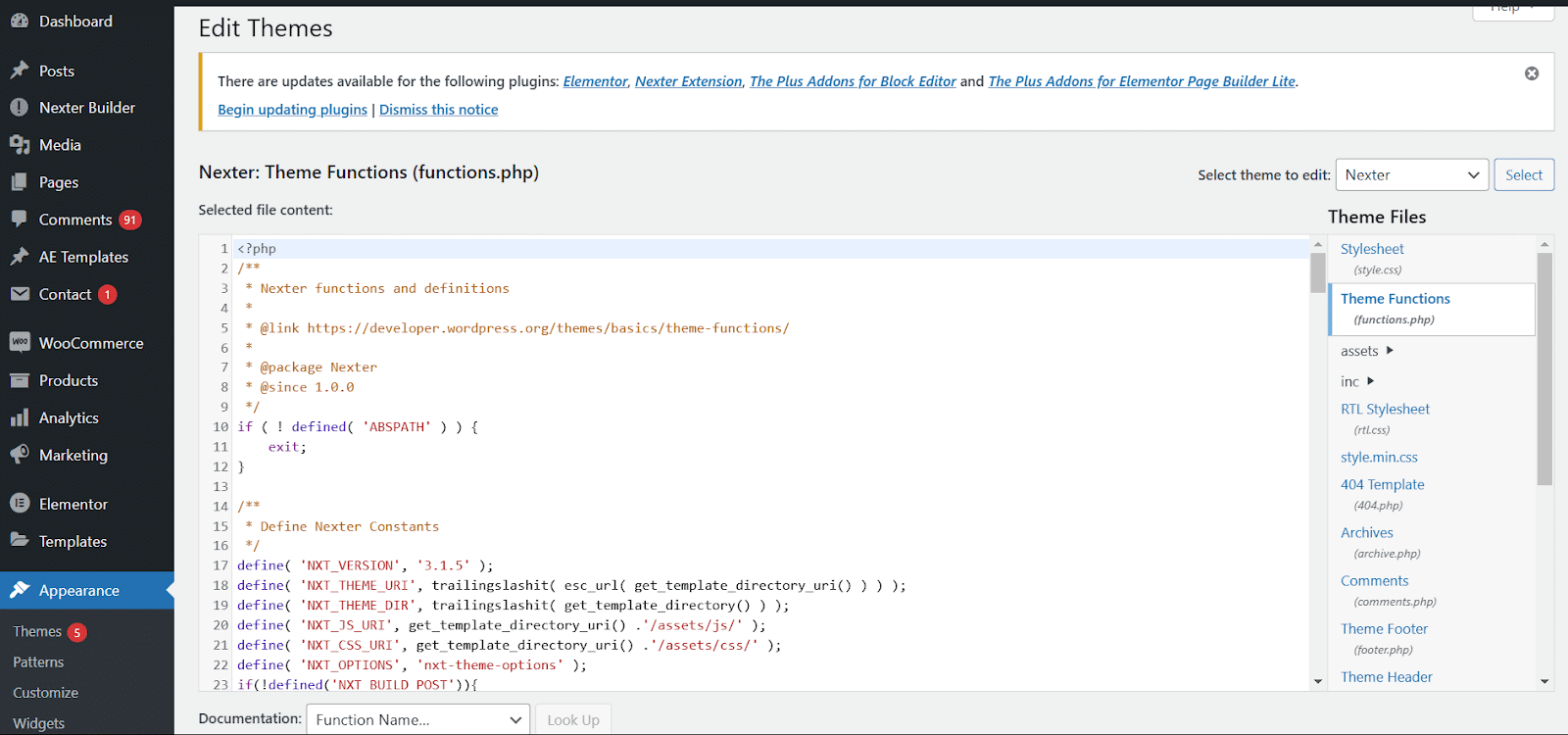Viewport: 1568px width, 735px height.
Task: Click Begin updating plugins link
Action: [292, 110]
